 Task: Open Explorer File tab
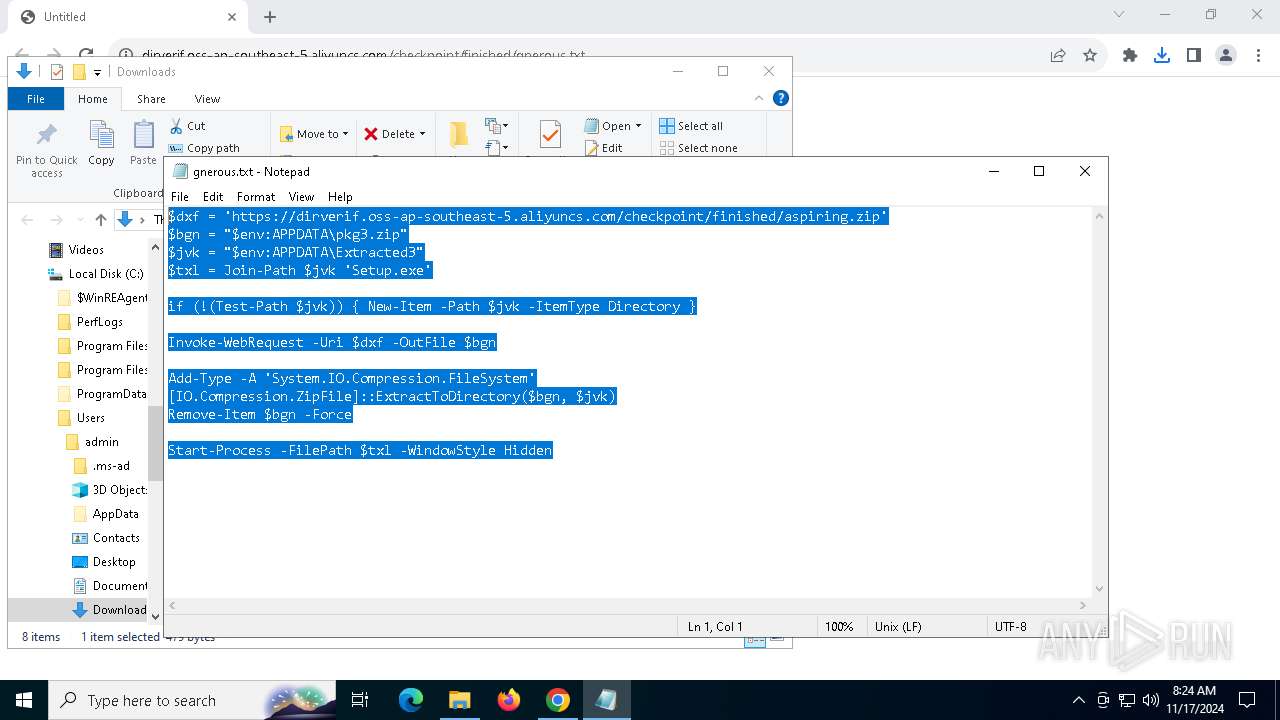point(36,99)
